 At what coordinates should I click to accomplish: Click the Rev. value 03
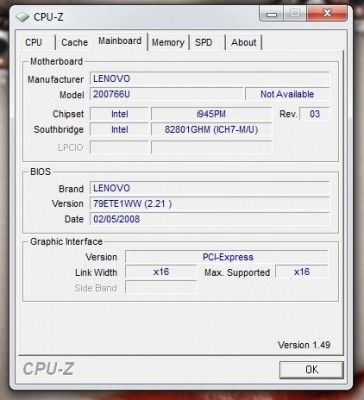click(314, 114)
